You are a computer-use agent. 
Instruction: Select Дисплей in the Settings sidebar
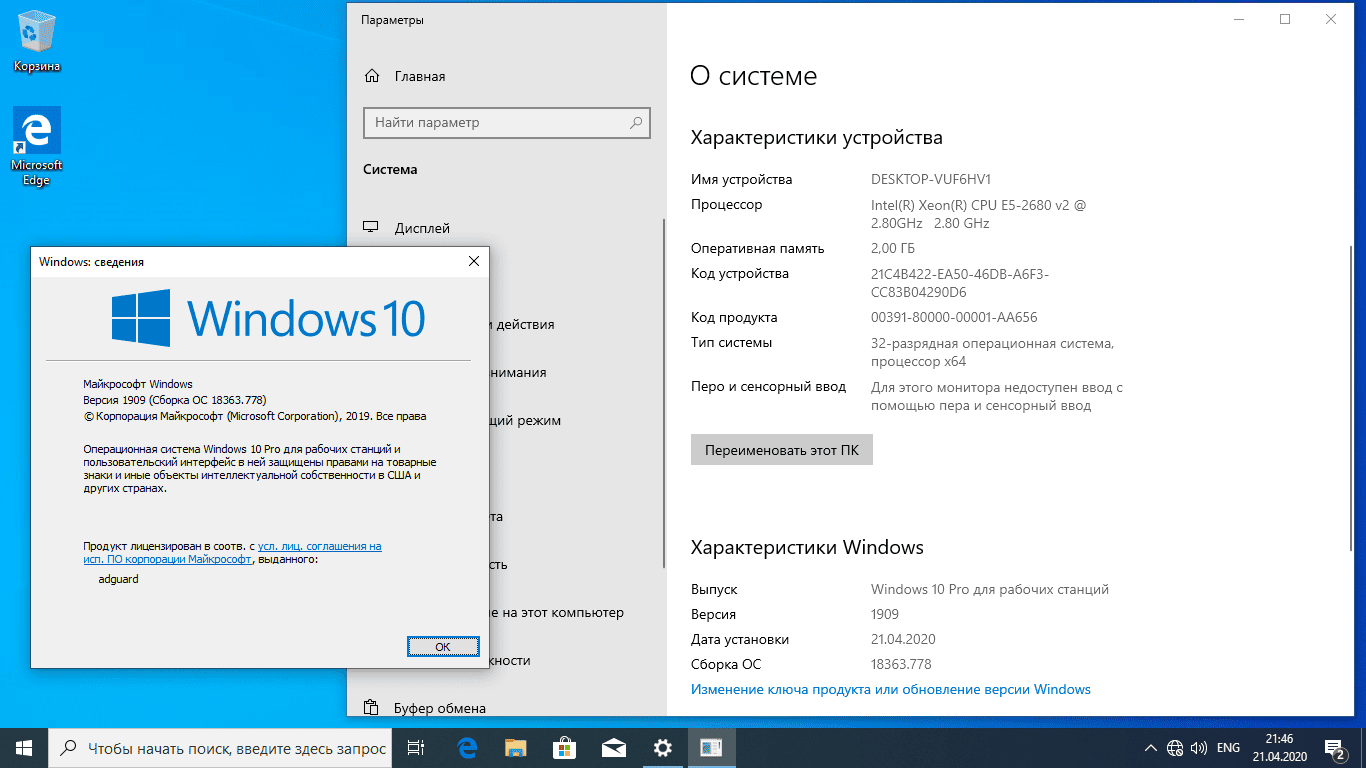click(422, 228)
